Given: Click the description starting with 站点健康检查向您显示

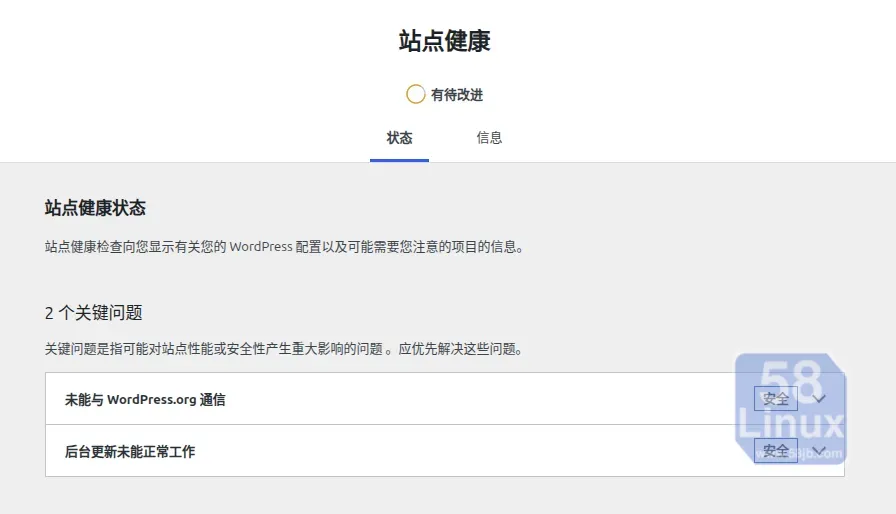Looking at the screenshot, I should coord(284,247).
